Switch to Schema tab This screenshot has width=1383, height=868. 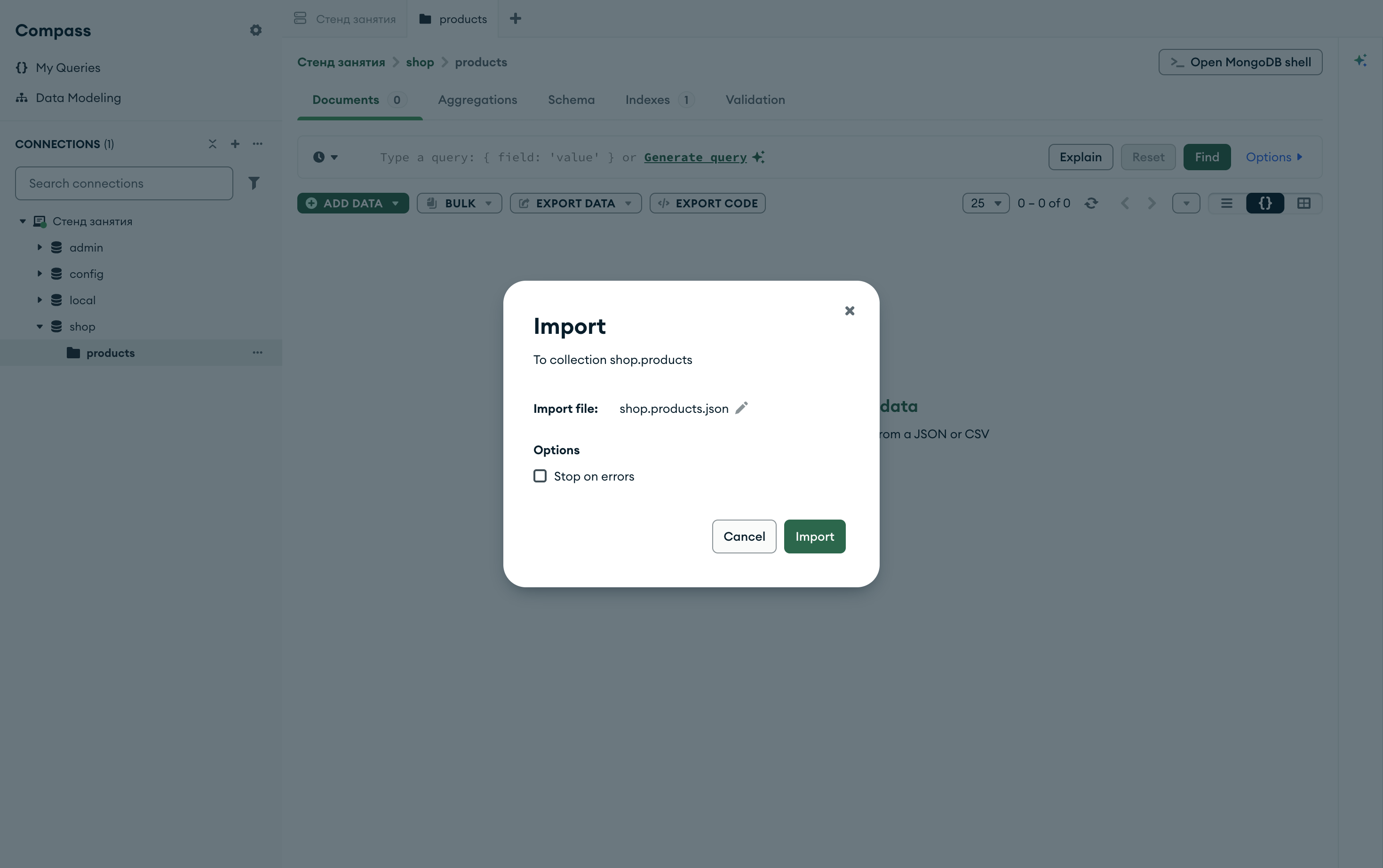571,100
